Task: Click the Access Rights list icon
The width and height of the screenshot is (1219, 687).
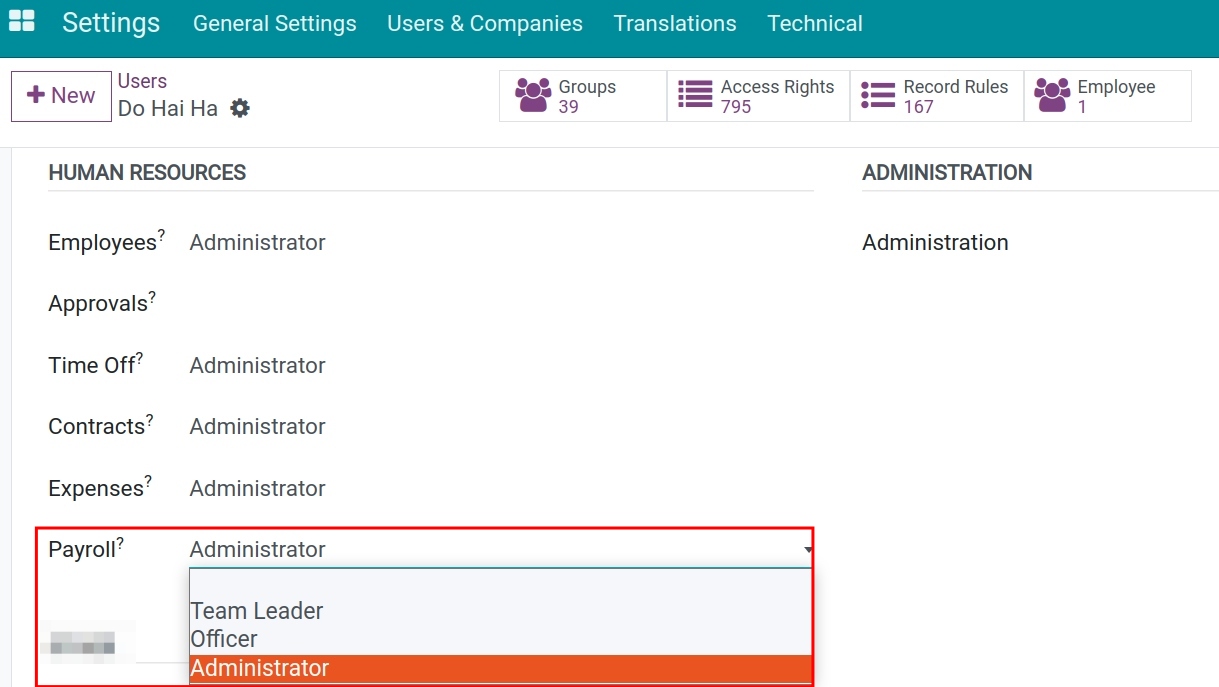Action: tap(695, 96)
